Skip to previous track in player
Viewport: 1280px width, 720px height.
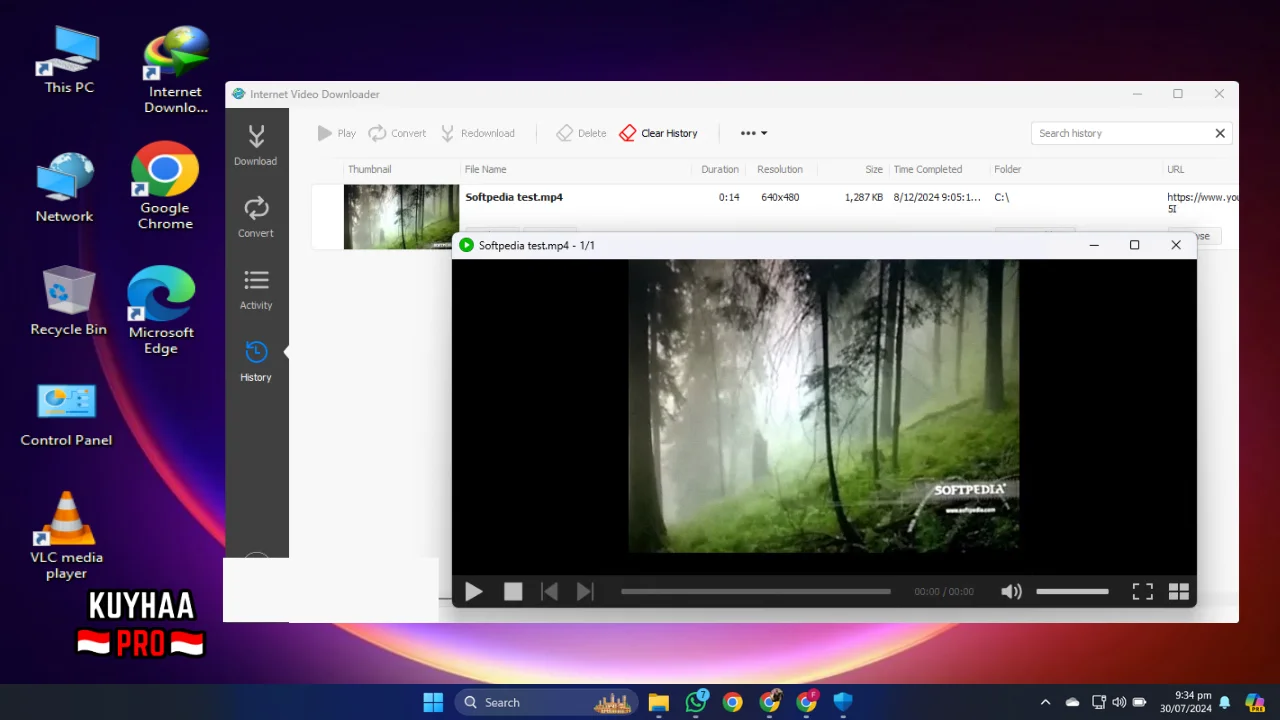549,591
